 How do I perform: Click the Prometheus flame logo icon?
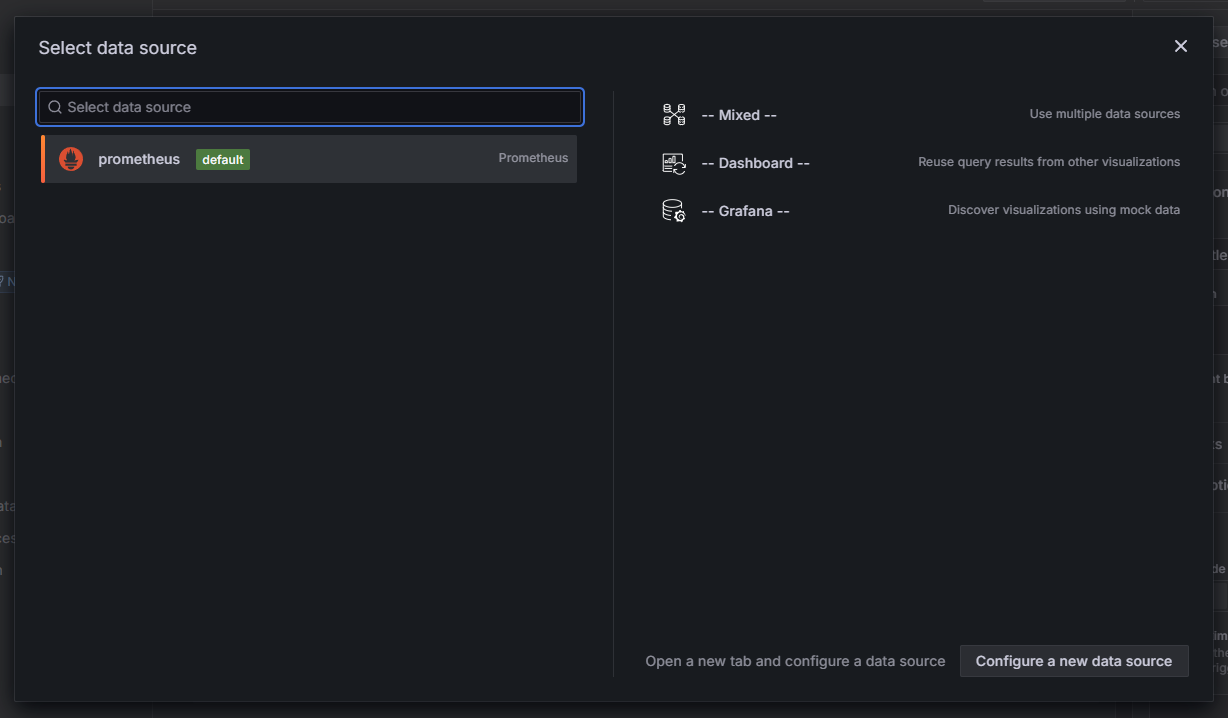pyautogui.click(x=71, y=159)
